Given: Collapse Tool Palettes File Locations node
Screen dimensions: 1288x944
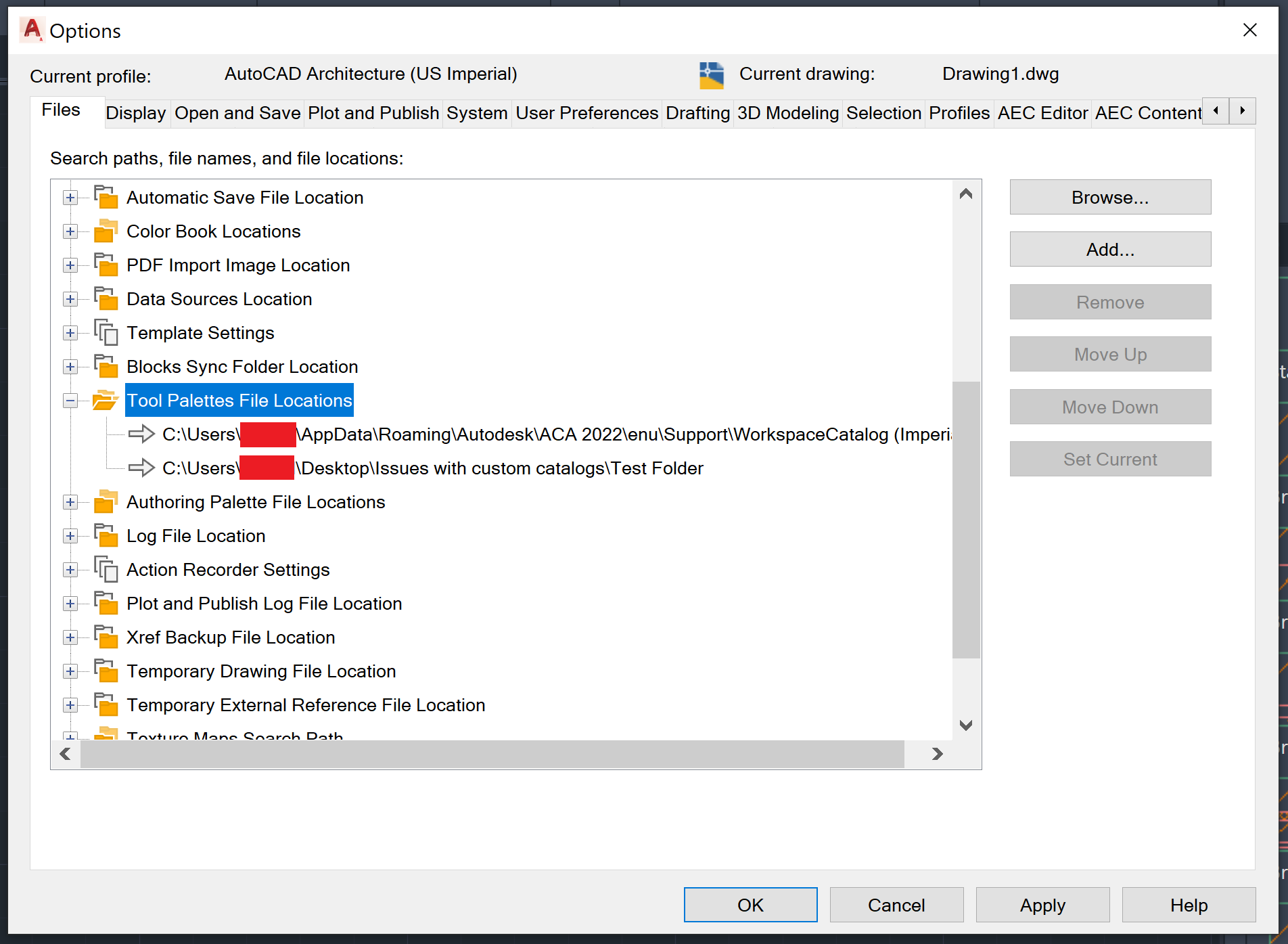Looking at the screenshot, I should pyautogui.click(x=70, y=401).
